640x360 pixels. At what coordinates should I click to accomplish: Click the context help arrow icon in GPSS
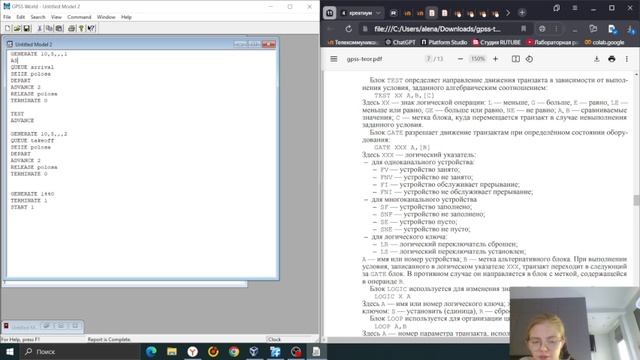click(x=91, y=28)
